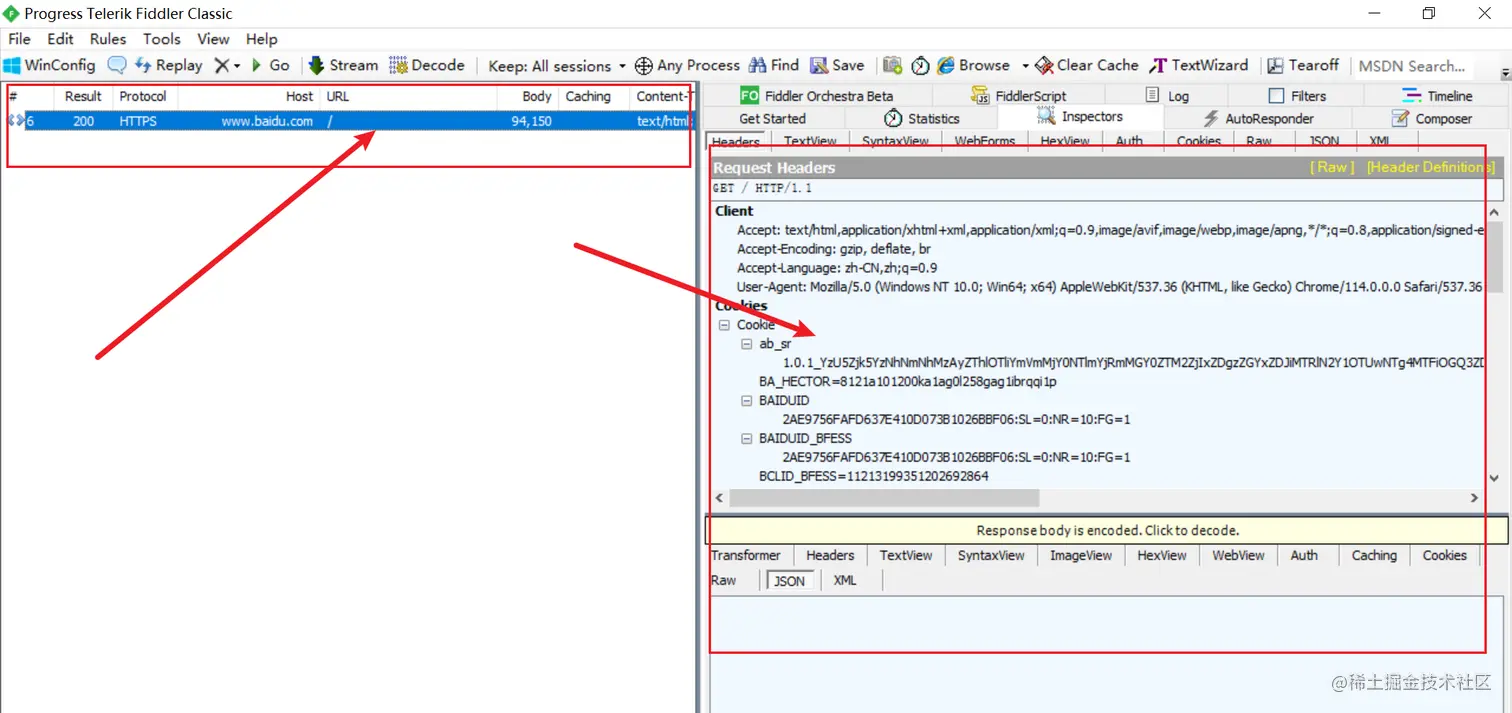1512x713 pixels.
Task: Open the Composer tab
Action: 1432,118
